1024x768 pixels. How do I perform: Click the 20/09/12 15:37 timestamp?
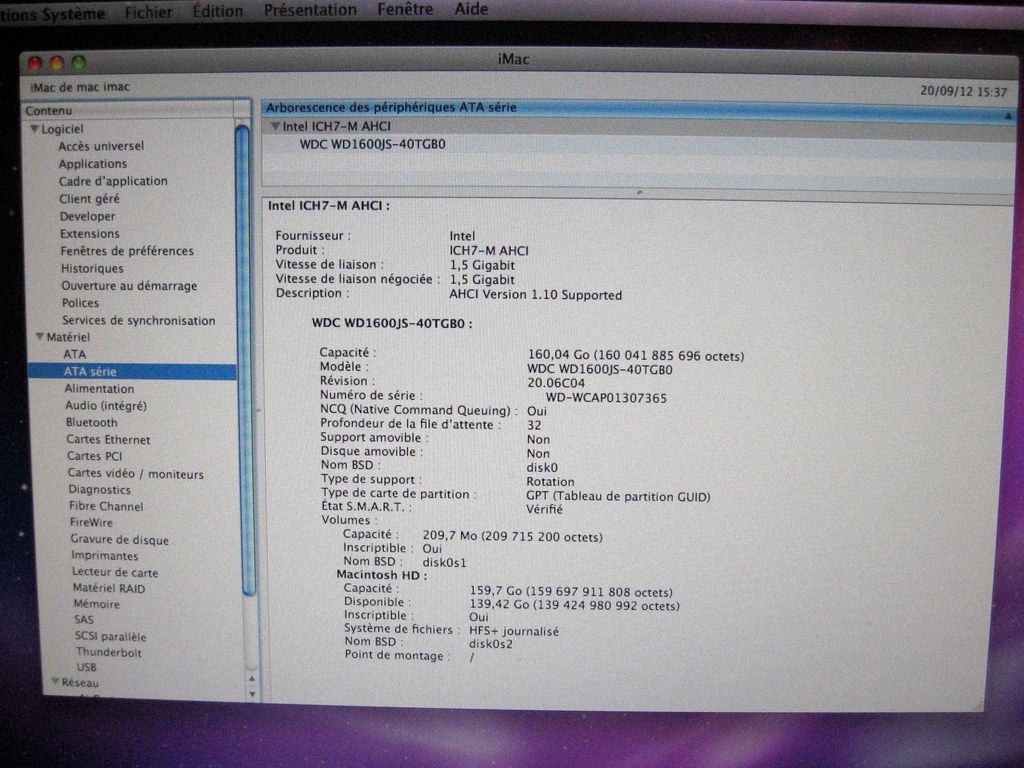tap(964, 91)
